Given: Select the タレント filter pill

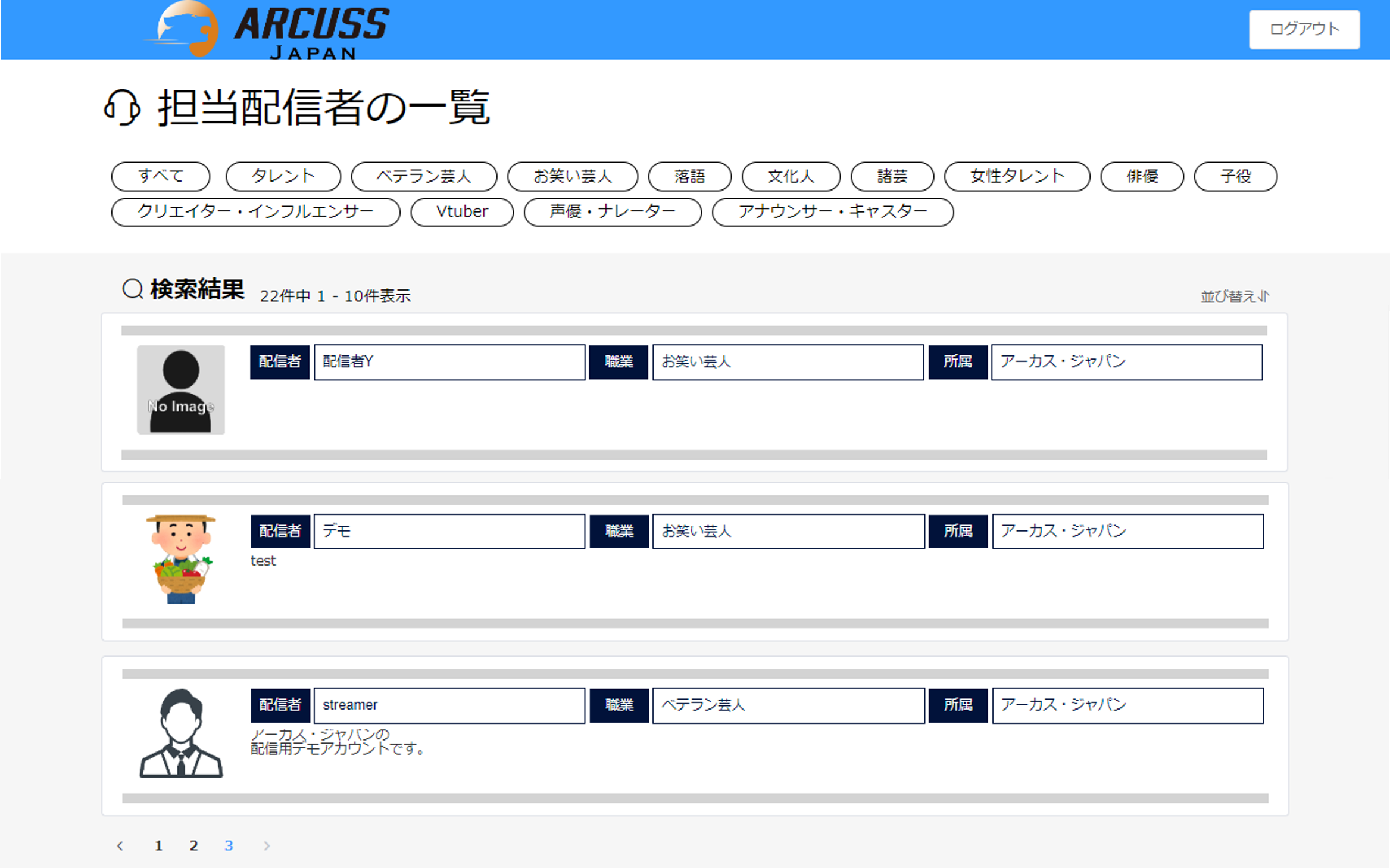Looking at the screenshot, I should 283,176.
